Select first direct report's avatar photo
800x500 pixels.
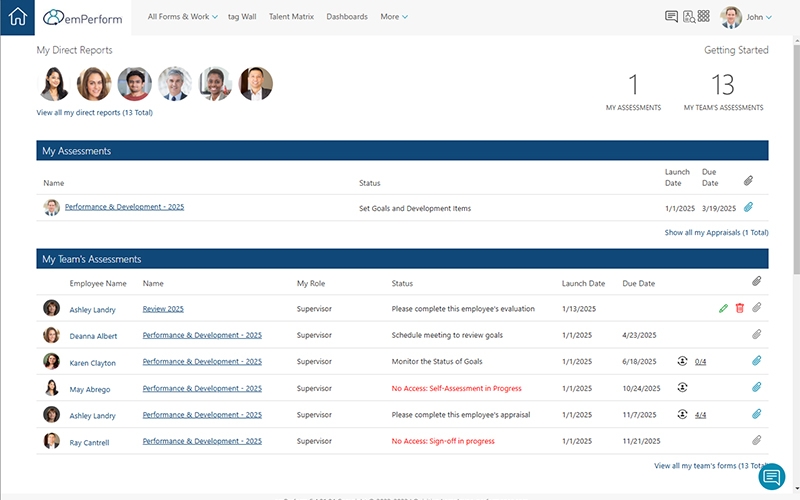click(53, 84)
